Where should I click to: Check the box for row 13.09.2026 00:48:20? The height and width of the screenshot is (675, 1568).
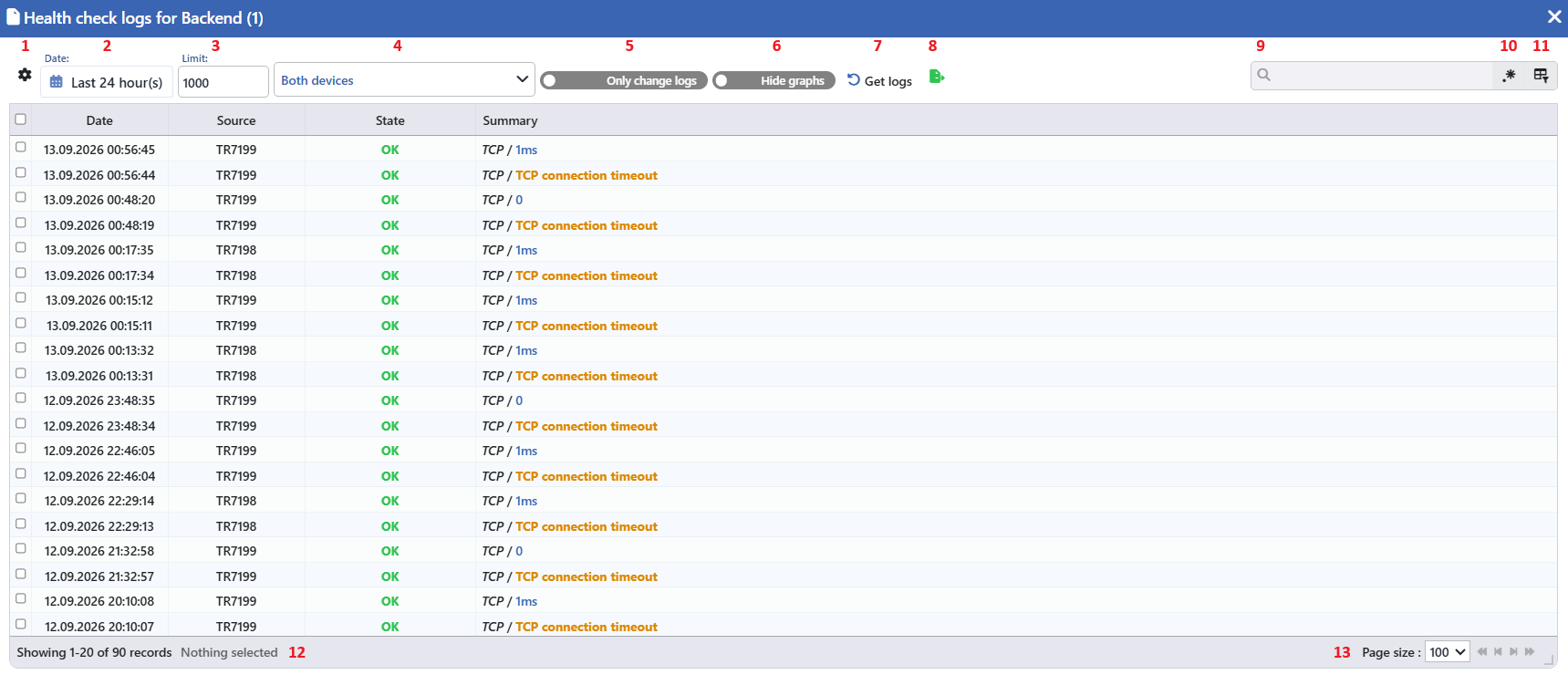click(21, 197)
